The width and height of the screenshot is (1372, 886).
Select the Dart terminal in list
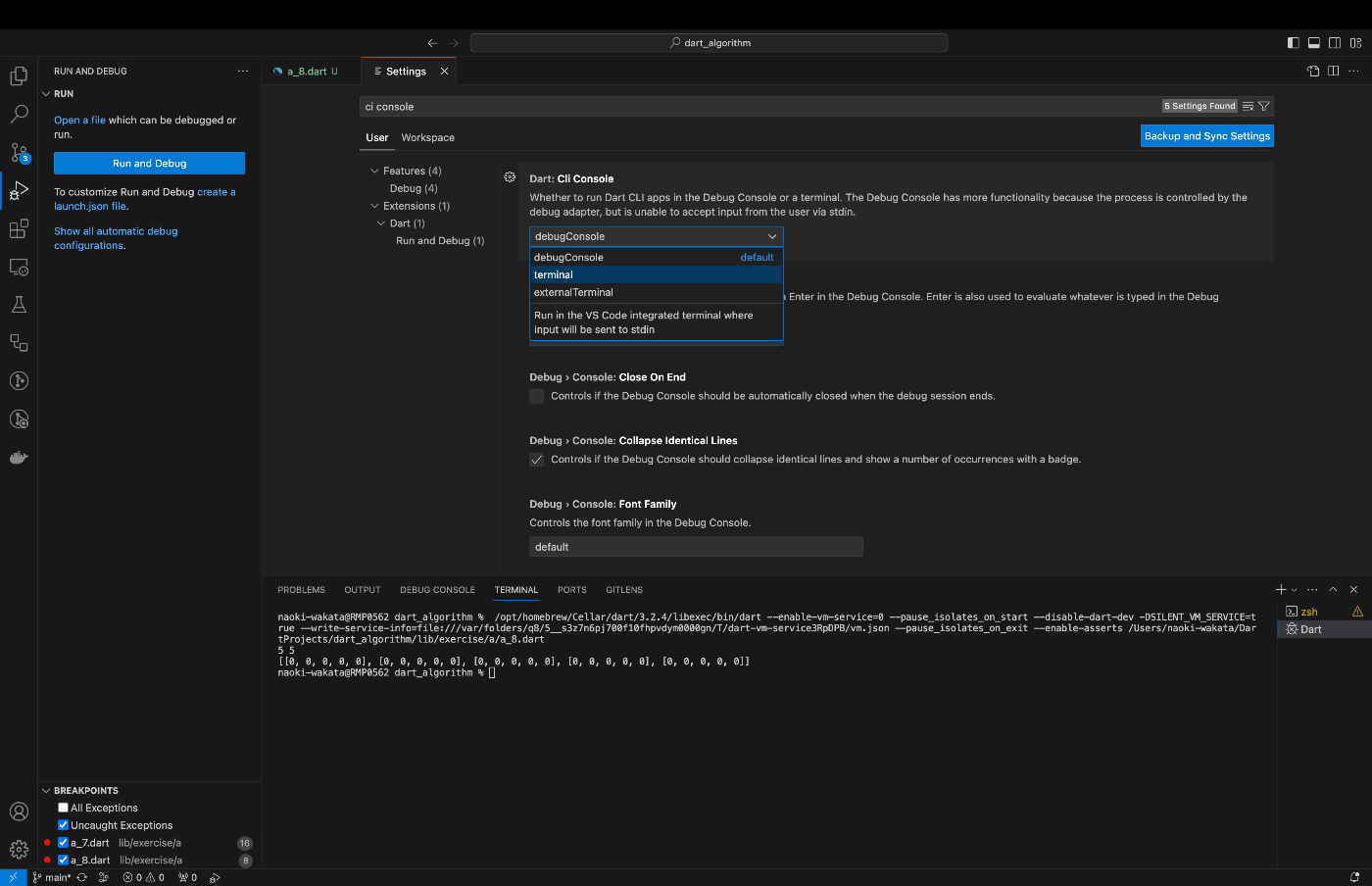[1323, 629]
